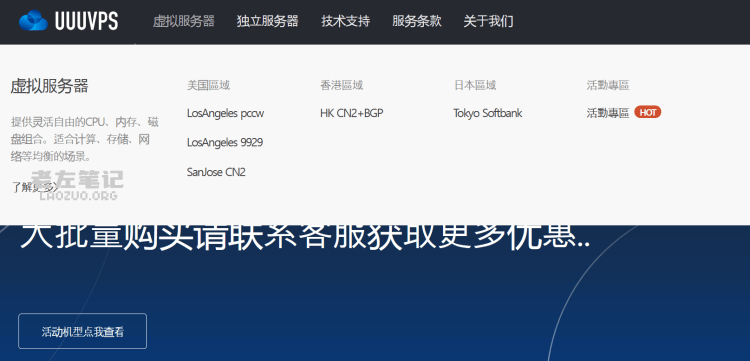Viewport: 750px width, 361px height.
Task: Click the 美国區域 column heading
Action: (x=208, y=86)
